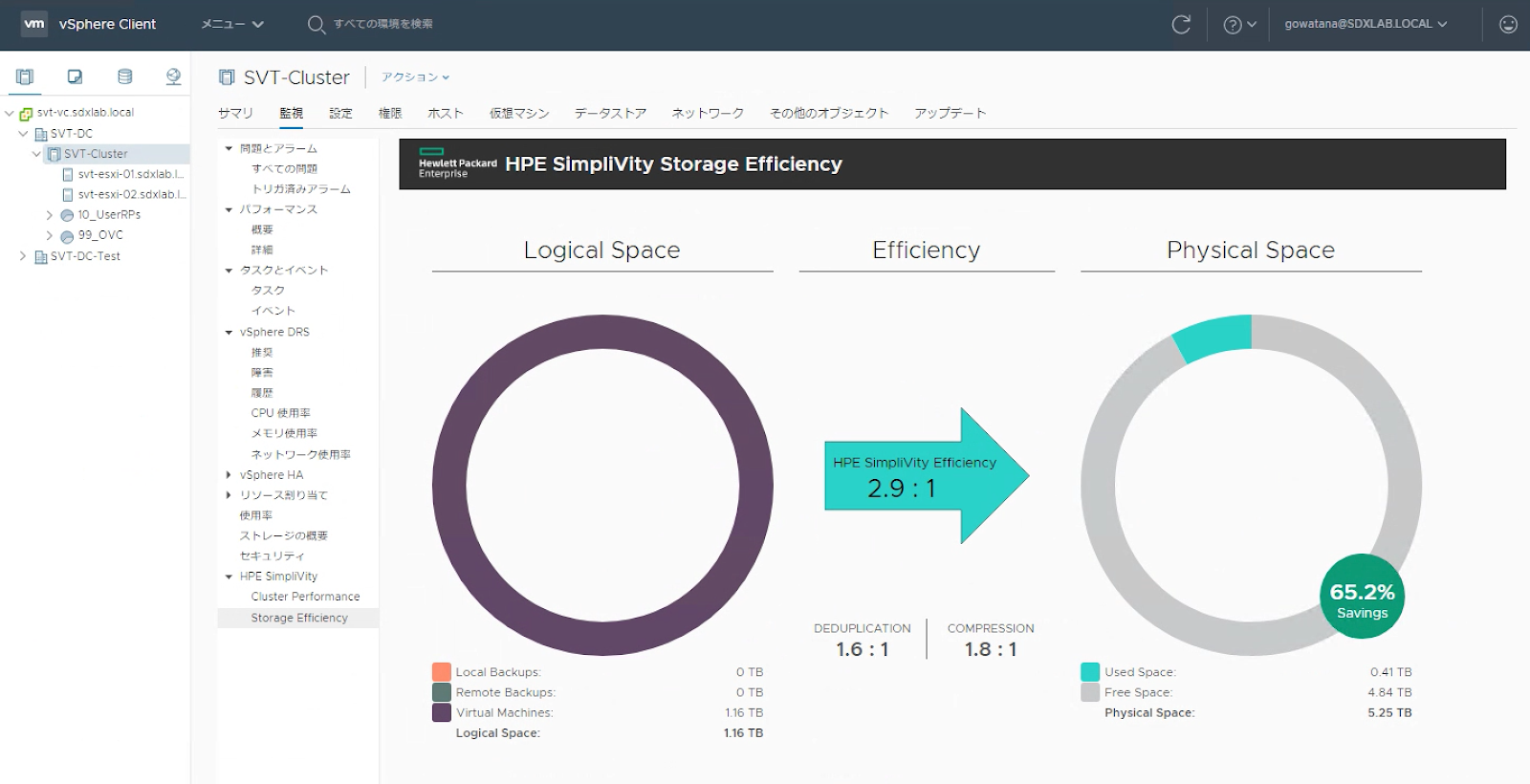The width and height of the screenshot is (1530, 784).
Task: Open the gowatana@SDXLAB.LOCAL user menu
Action: [1366, 24]
